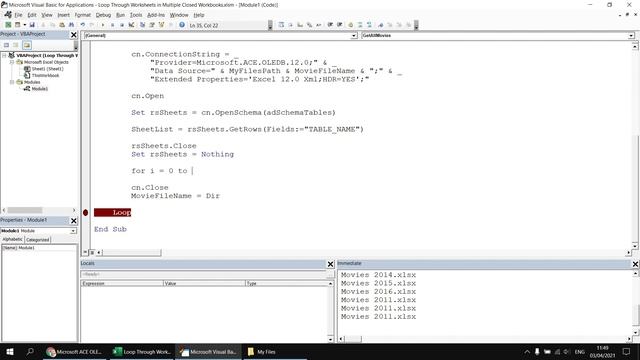640x360 pixels.
Task: Click the Comment Block icon
Action: 360,25
